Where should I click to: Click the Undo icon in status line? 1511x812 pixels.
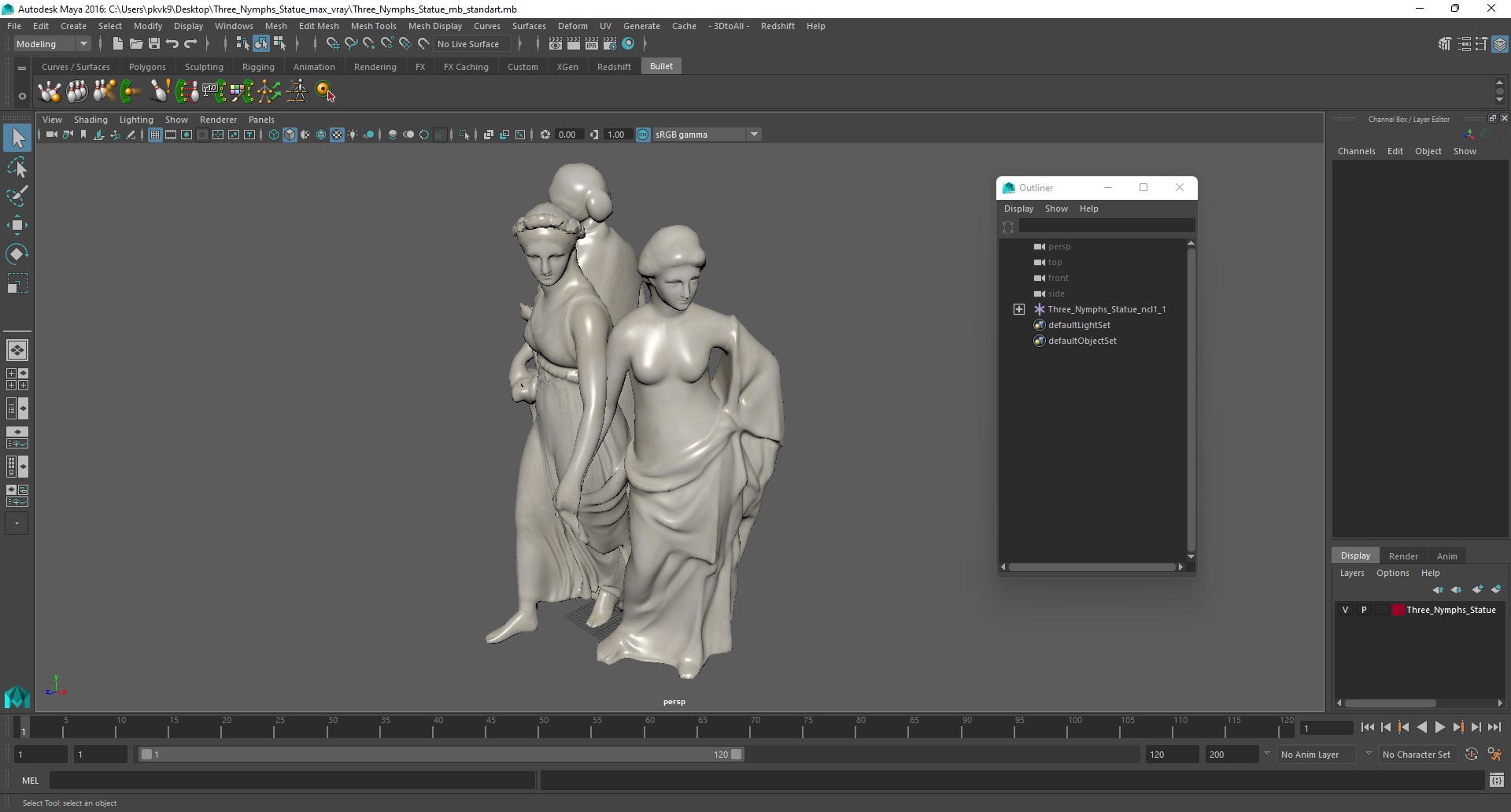[x=172, y=44]
